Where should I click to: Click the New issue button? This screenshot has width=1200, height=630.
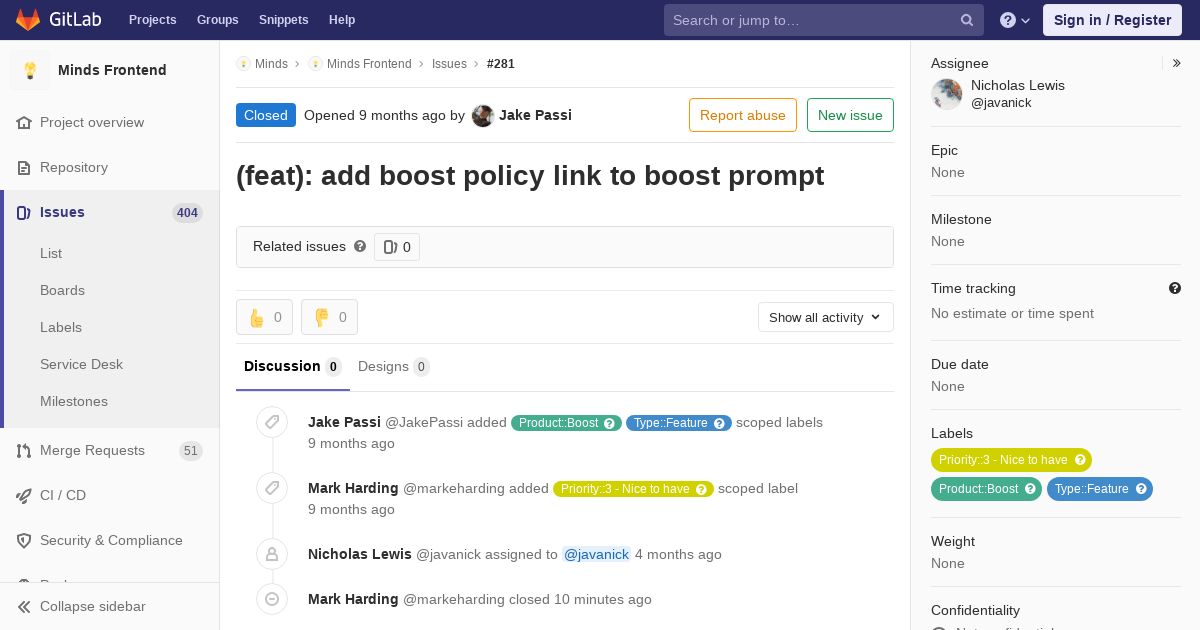pos(850,115)
